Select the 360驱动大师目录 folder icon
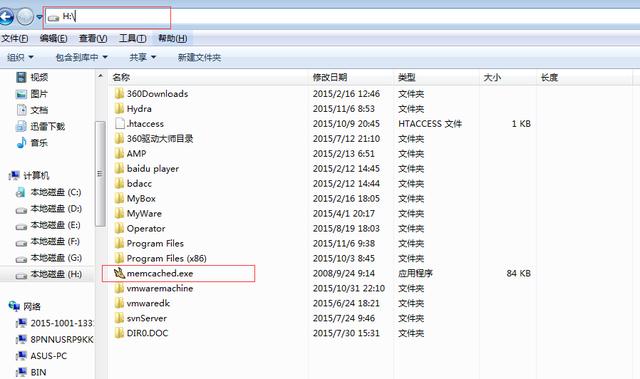This screenshot has width=640, height=379. click(119, 139)
